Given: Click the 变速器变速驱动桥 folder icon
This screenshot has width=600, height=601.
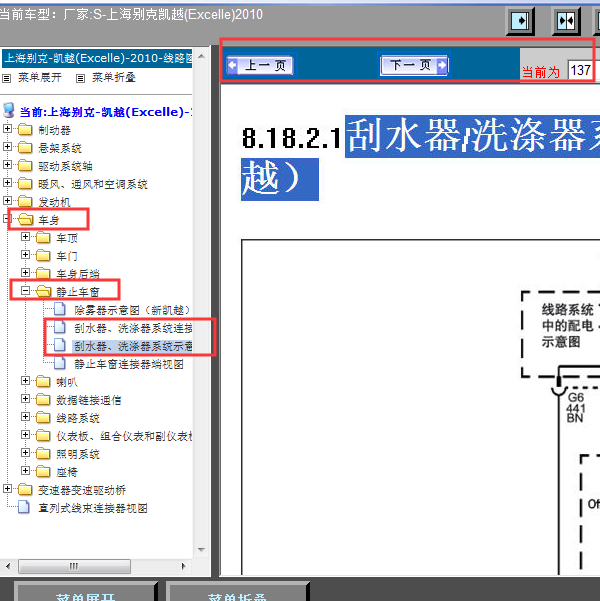Looking at the screenshot, I should click(x=25, y=490).
